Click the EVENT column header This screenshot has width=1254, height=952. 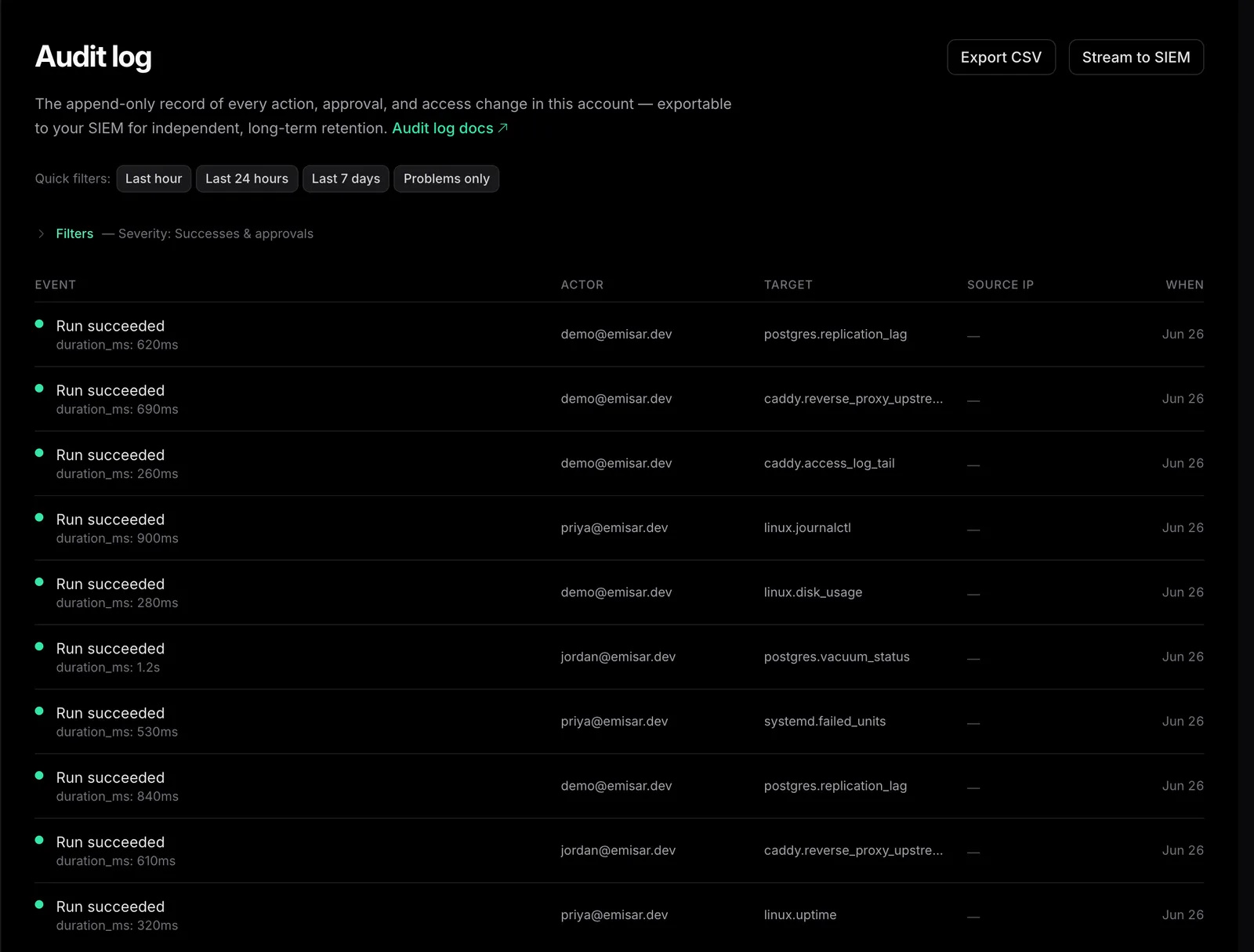tap(56, 284)
